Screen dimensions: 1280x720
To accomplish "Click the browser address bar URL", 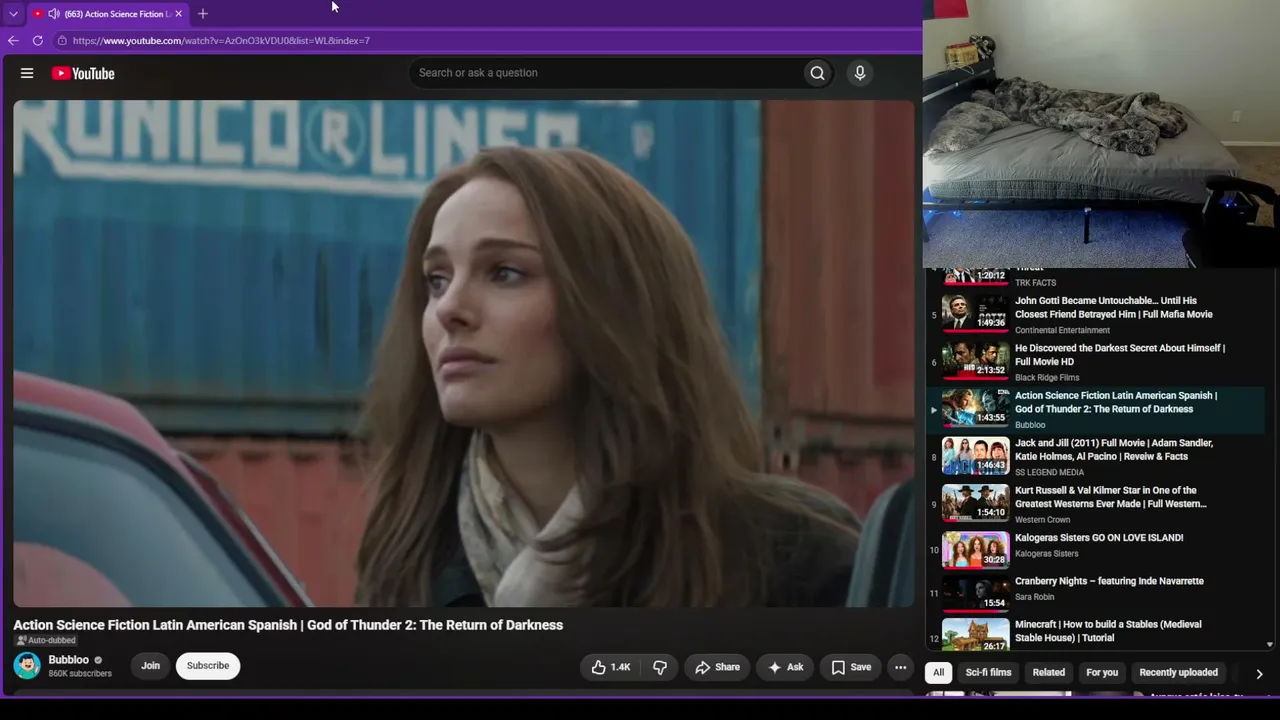I will click(221, 41).
